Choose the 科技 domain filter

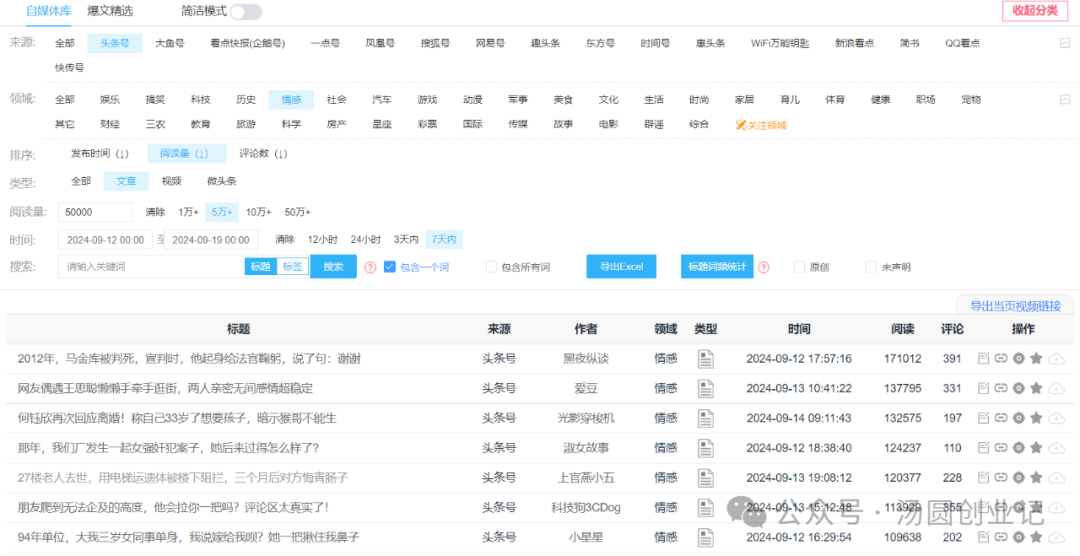tap(200, 100)
